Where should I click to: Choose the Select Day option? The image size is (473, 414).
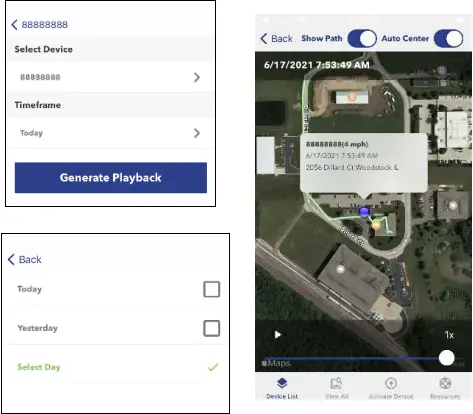click(116, 367)
